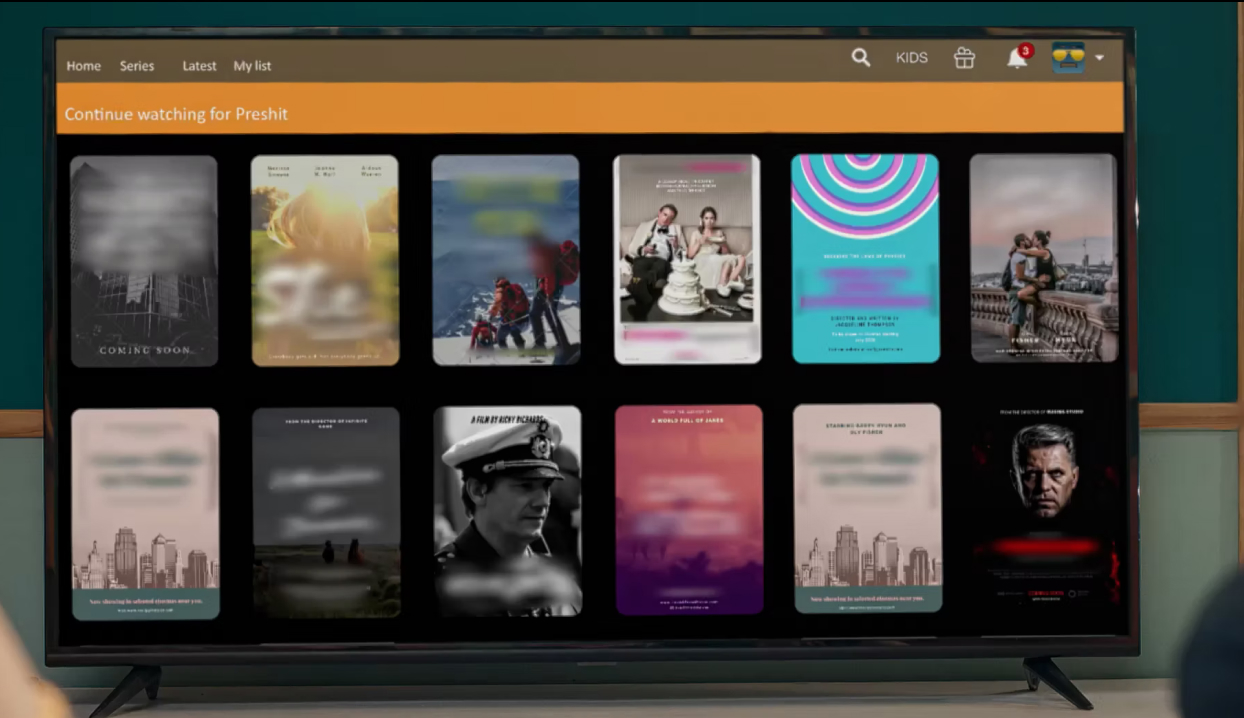Open notifications bell with badge
The height and width of the screenshot is (718, 1244).
(x=1017, y=58)
